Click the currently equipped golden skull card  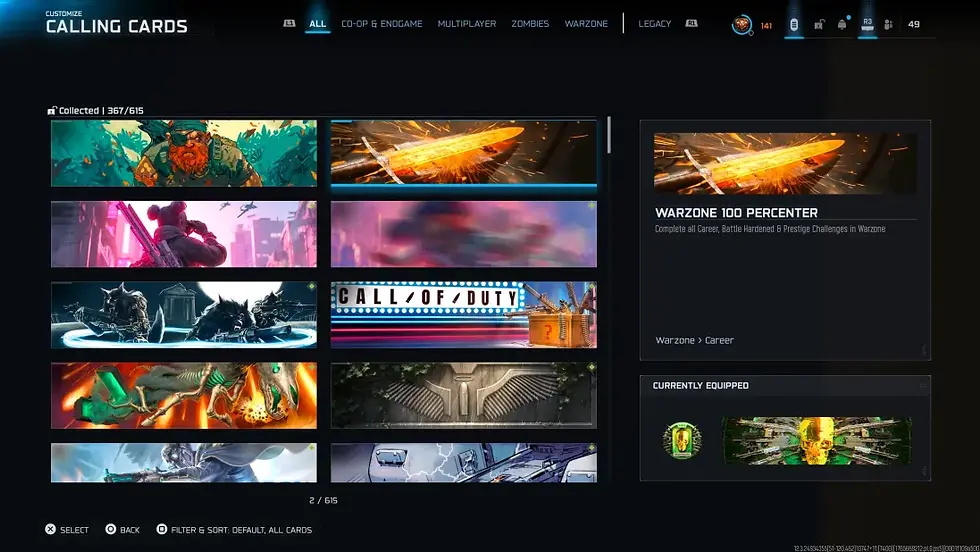click(817, 441)
